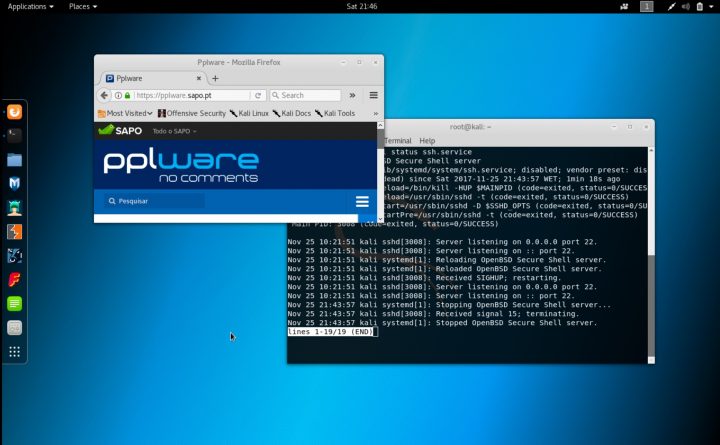Open Burp Suite from the dock
Image resolution: width=720 pixels, height=445 pixels.
coord(15,232)
